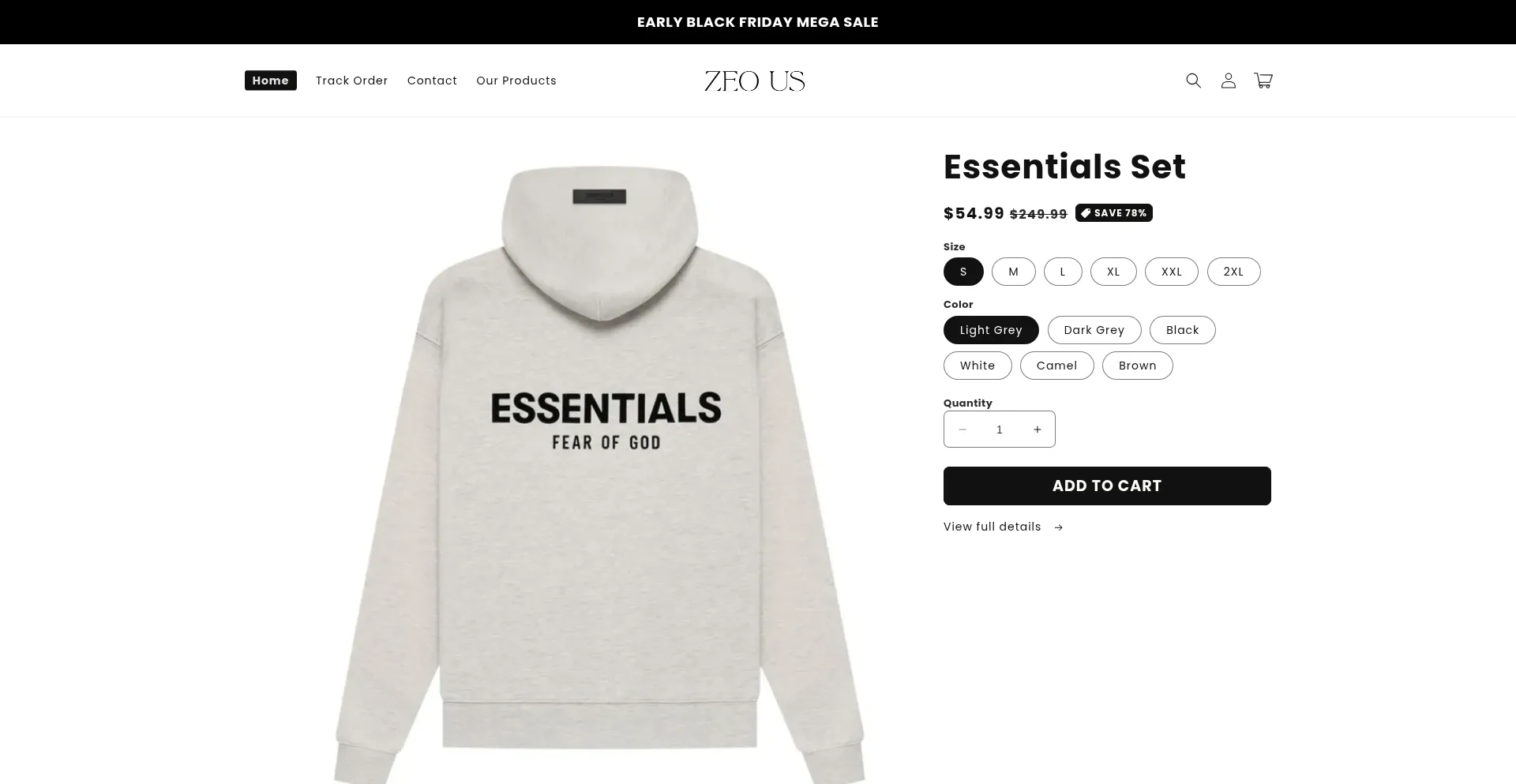The width and height of the screenshot is (1516, 784).
Task: View the shopping cart
Action: pyautogui.click(x=1263, y=80)
